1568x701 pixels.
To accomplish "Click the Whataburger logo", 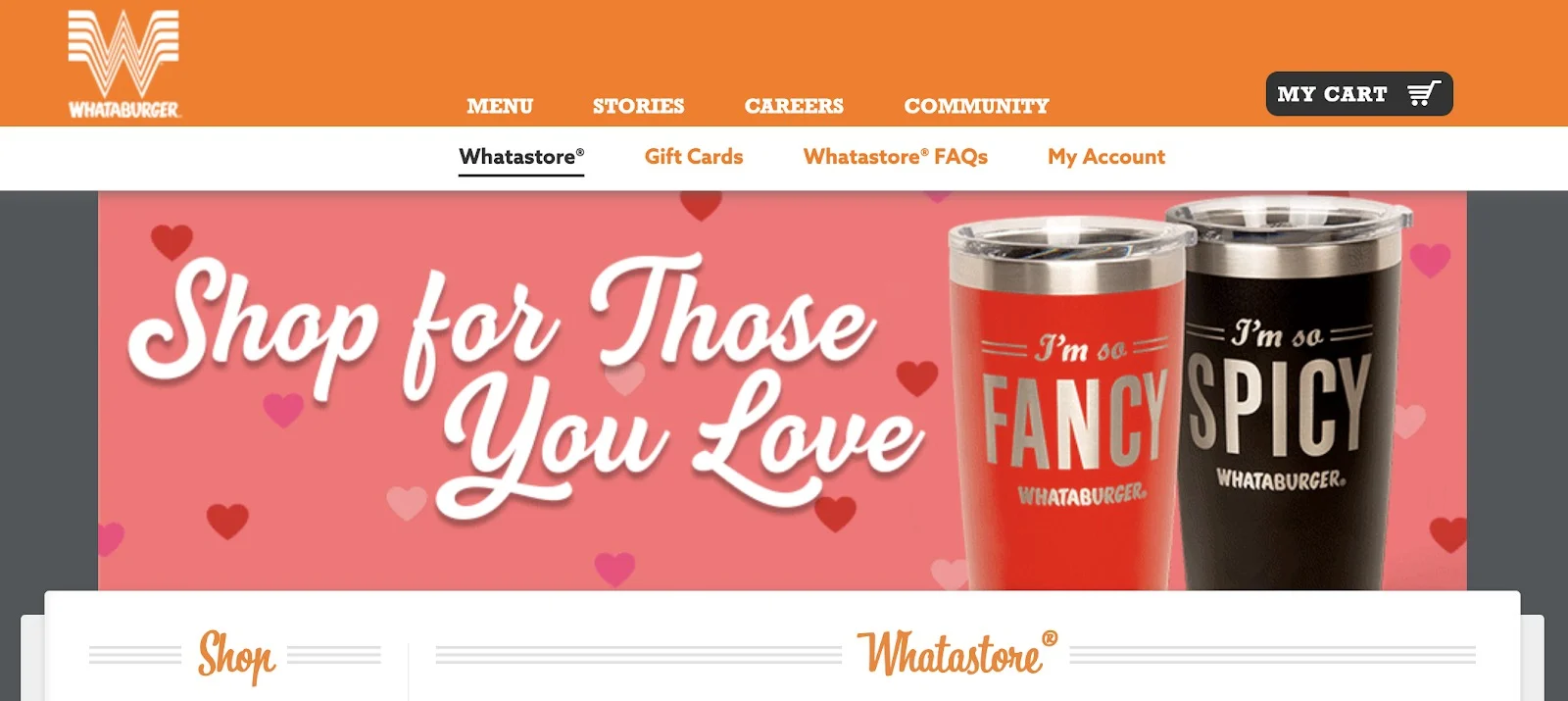I will [x=123, y=64].
